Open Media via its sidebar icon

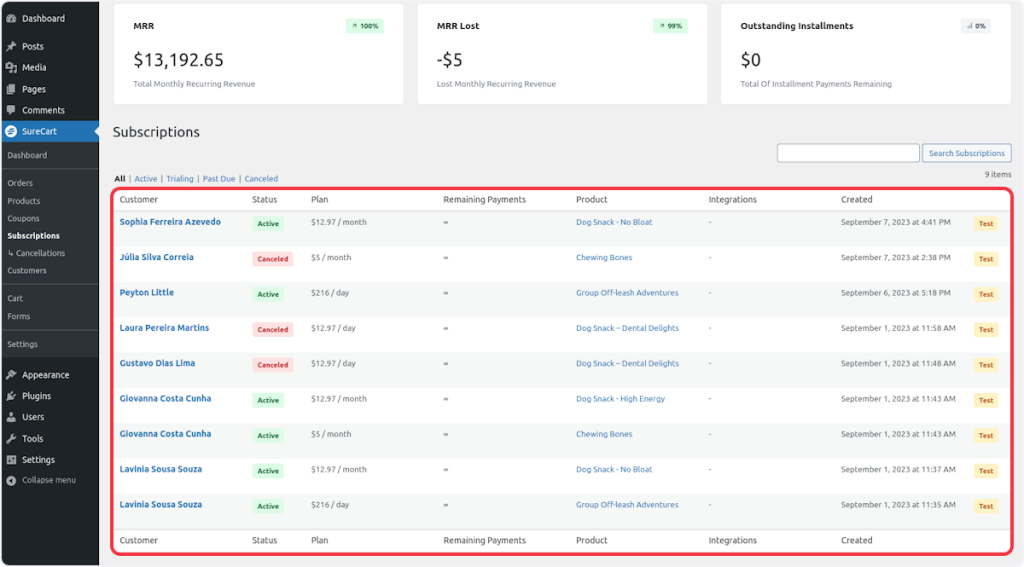point(11,68)
